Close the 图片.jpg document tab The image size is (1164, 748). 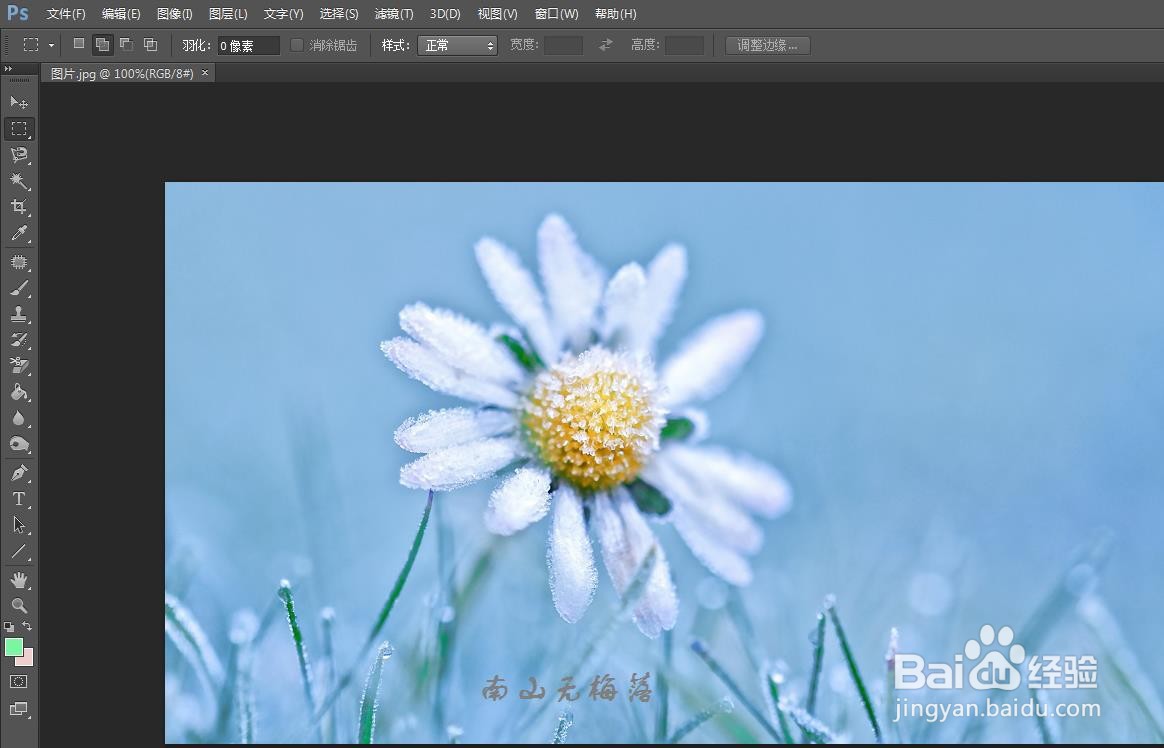pyautogui.click(x=205, y=72)
